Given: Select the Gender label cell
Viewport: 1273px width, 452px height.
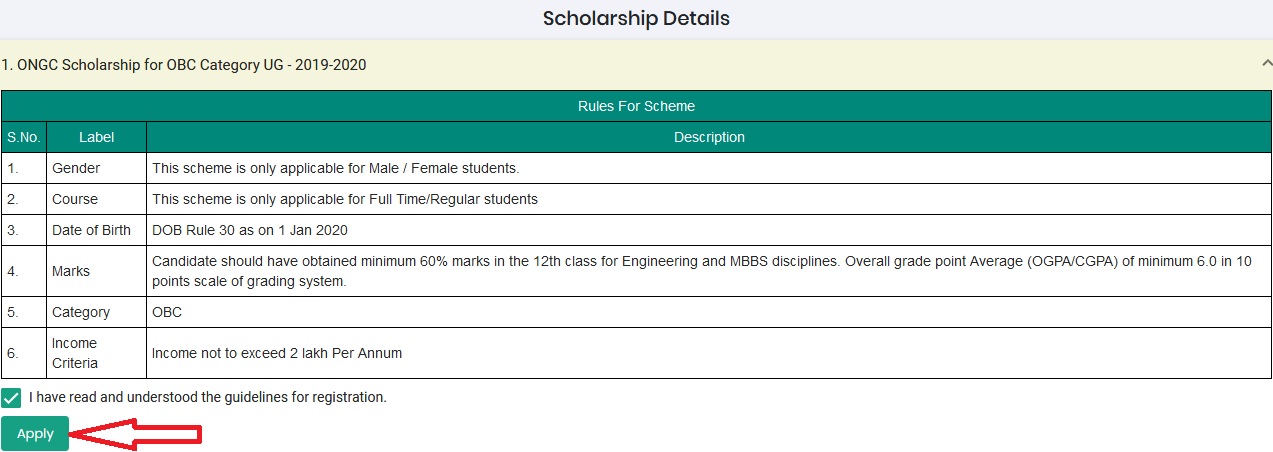Looking at the screenshot, I should click(x=96, y=168).
